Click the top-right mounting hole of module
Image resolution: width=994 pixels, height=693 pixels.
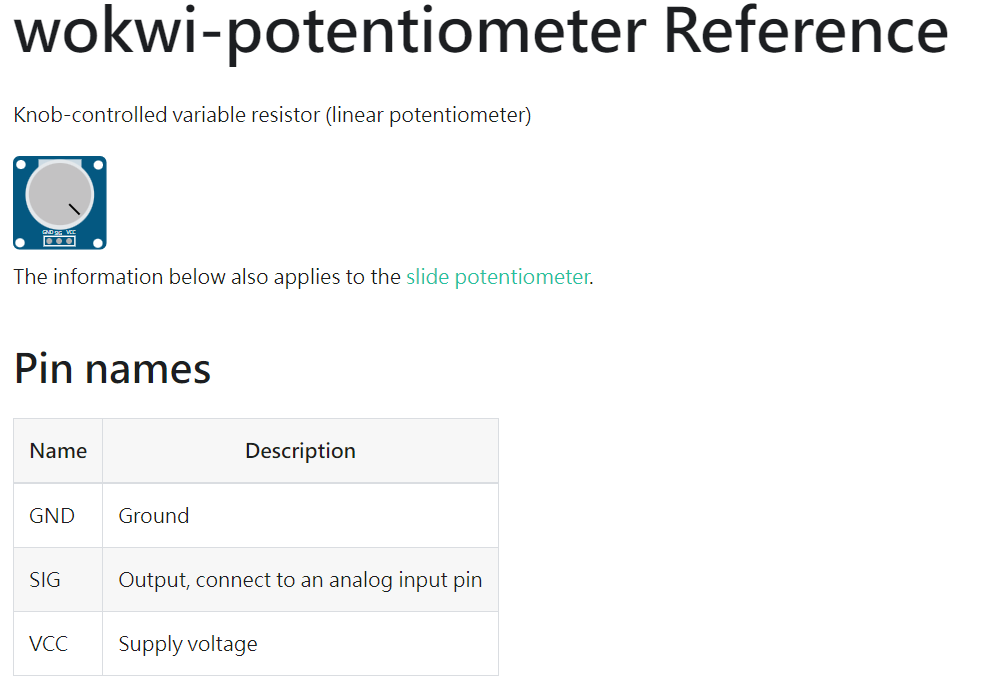pyautogui.click(x=98, y=165)
